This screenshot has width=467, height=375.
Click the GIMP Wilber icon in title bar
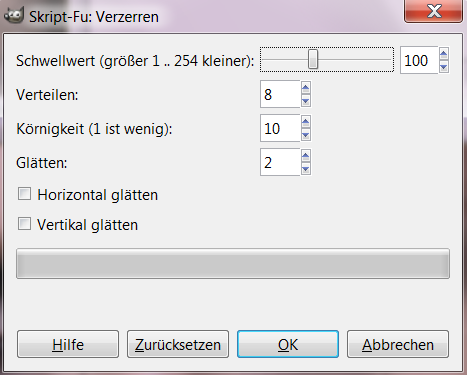pos(14,16)
